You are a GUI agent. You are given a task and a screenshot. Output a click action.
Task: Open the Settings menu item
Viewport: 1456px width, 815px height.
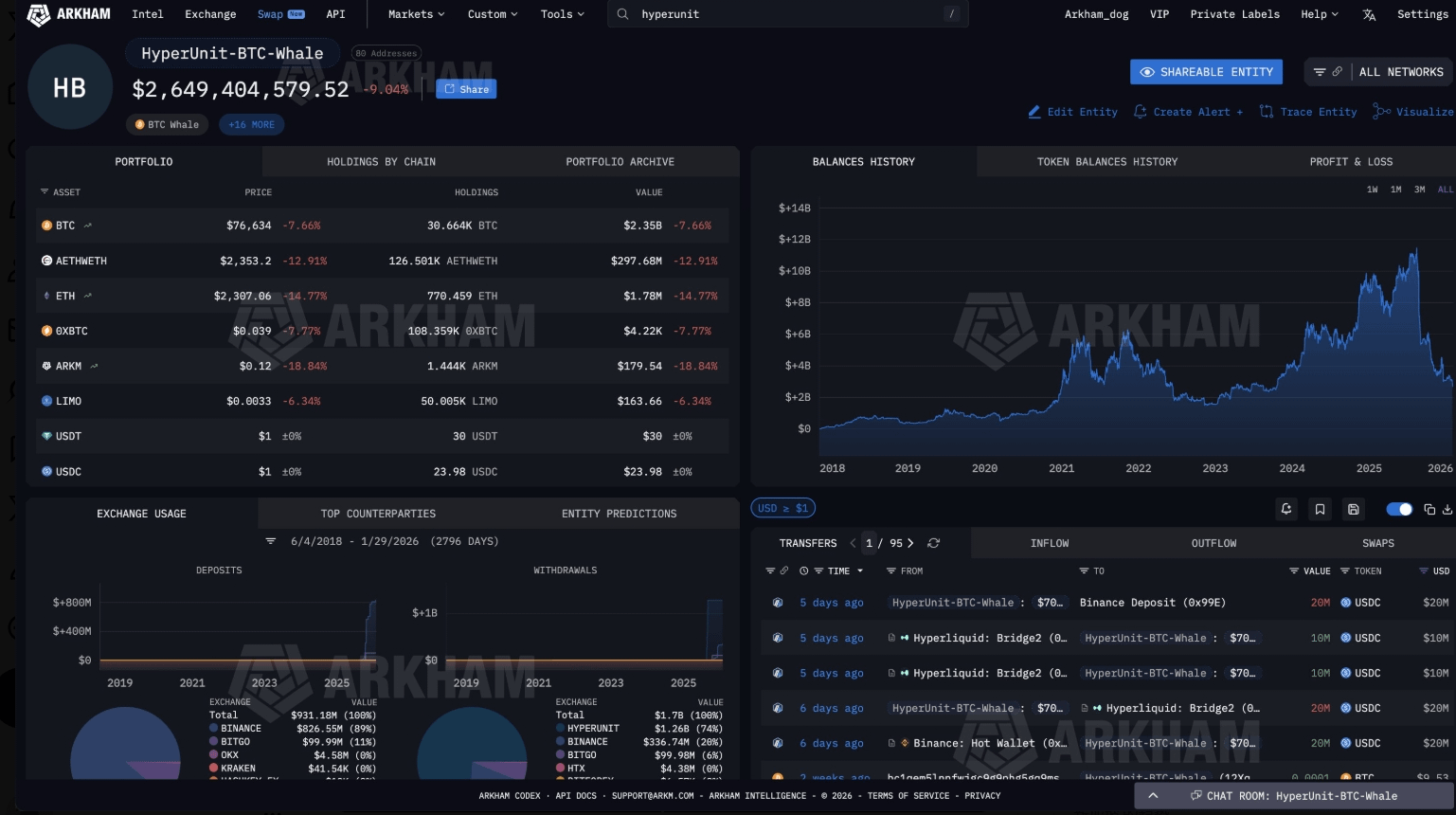(1423, 14)
